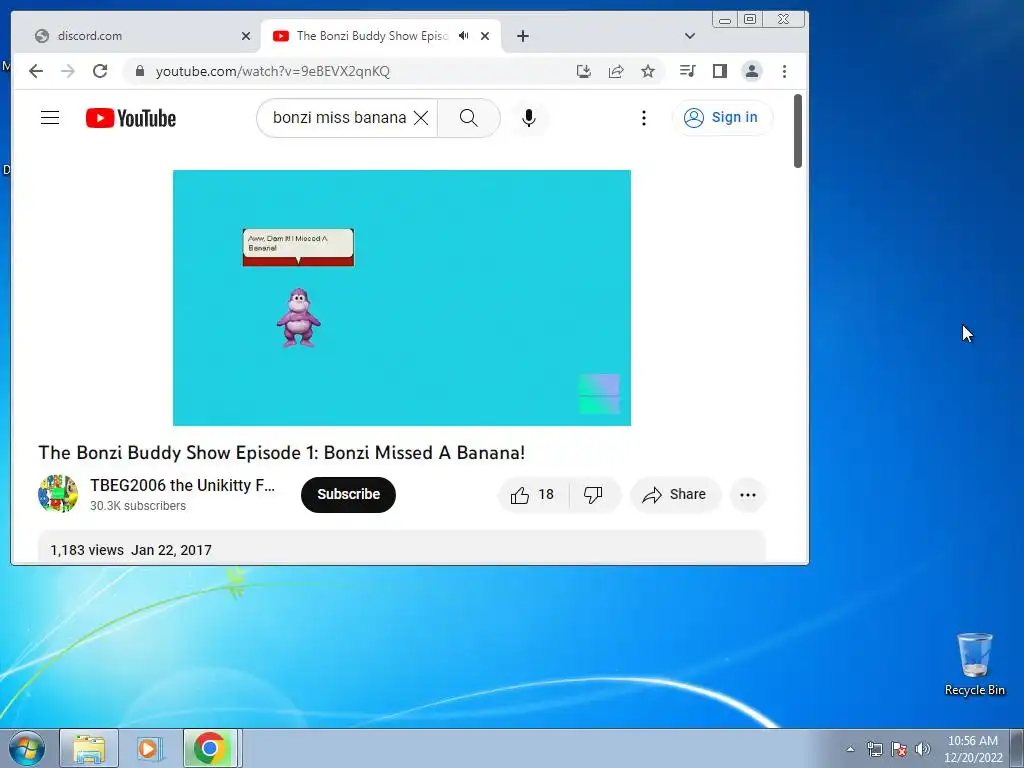Go to YouTube home via logo
Viewport: 1024px width, 768px height.
pos(131,118)
